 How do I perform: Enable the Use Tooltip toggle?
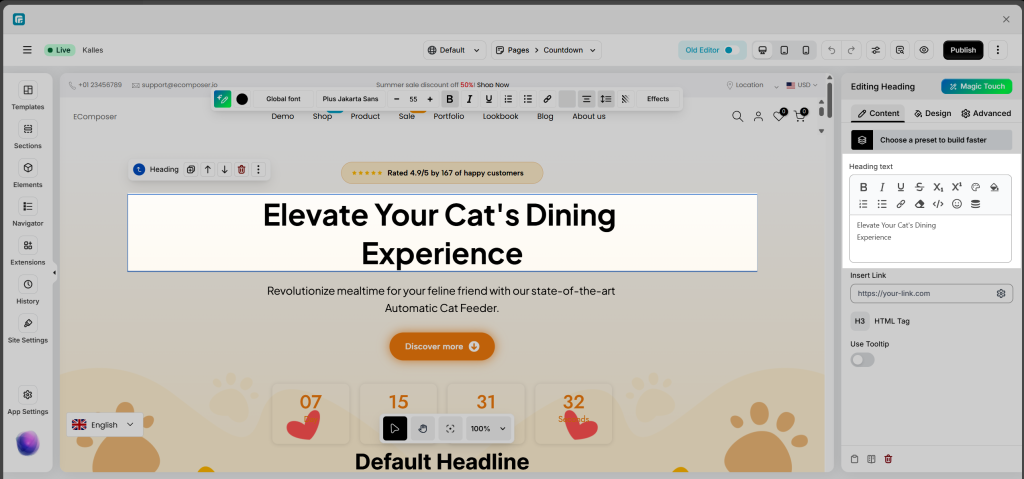[x=862, y=359]
